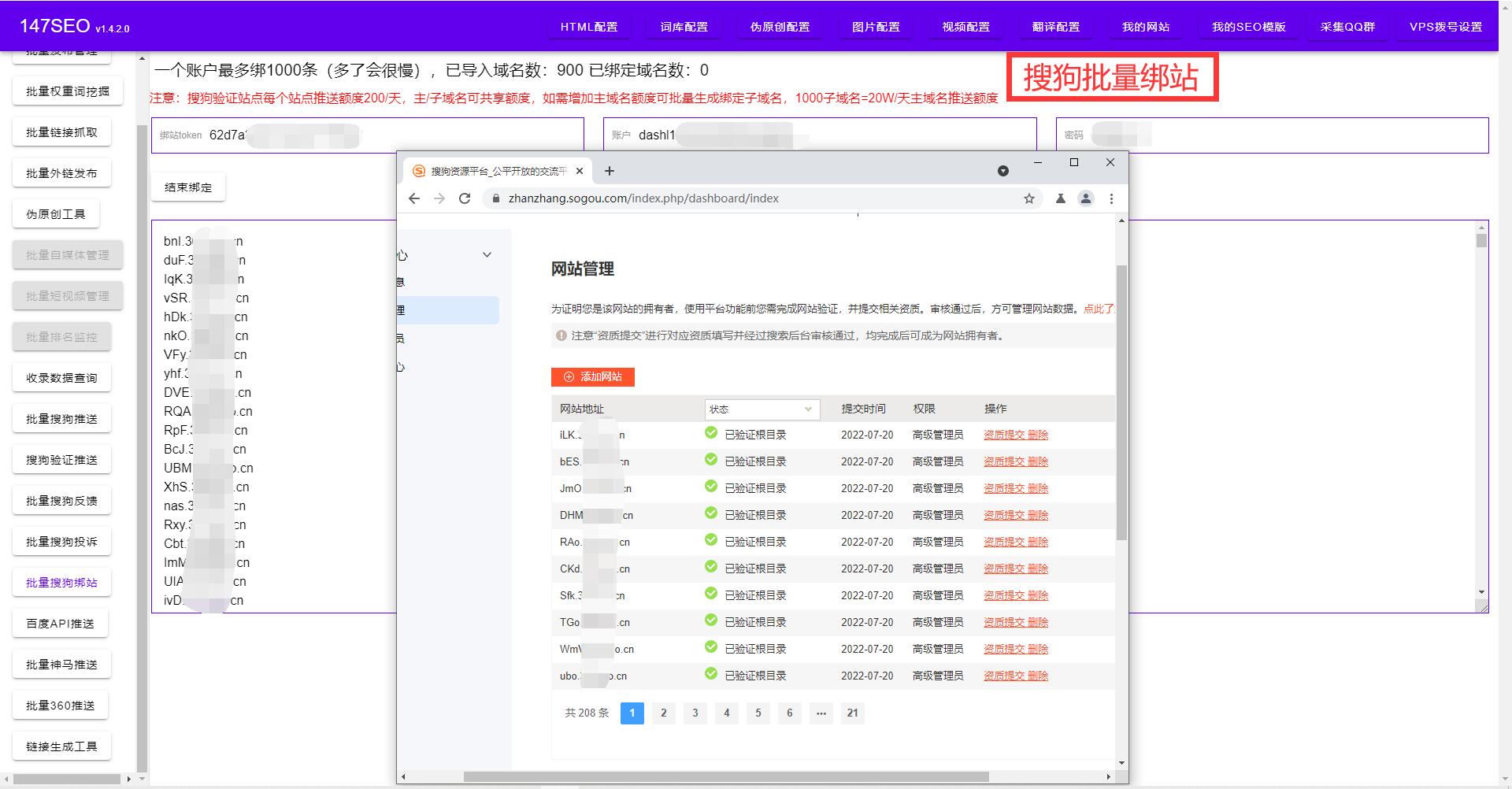Viewport: 1512px width, 789px height.
Task: Open VPS拨号设置 menu
Action: 1446,27
